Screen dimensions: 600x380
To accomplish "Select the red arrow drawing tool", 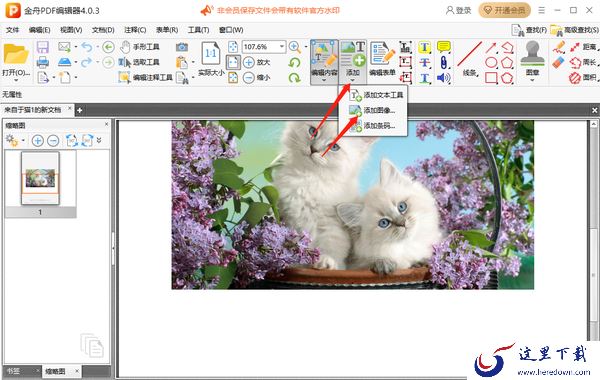I will click(491, 47).
